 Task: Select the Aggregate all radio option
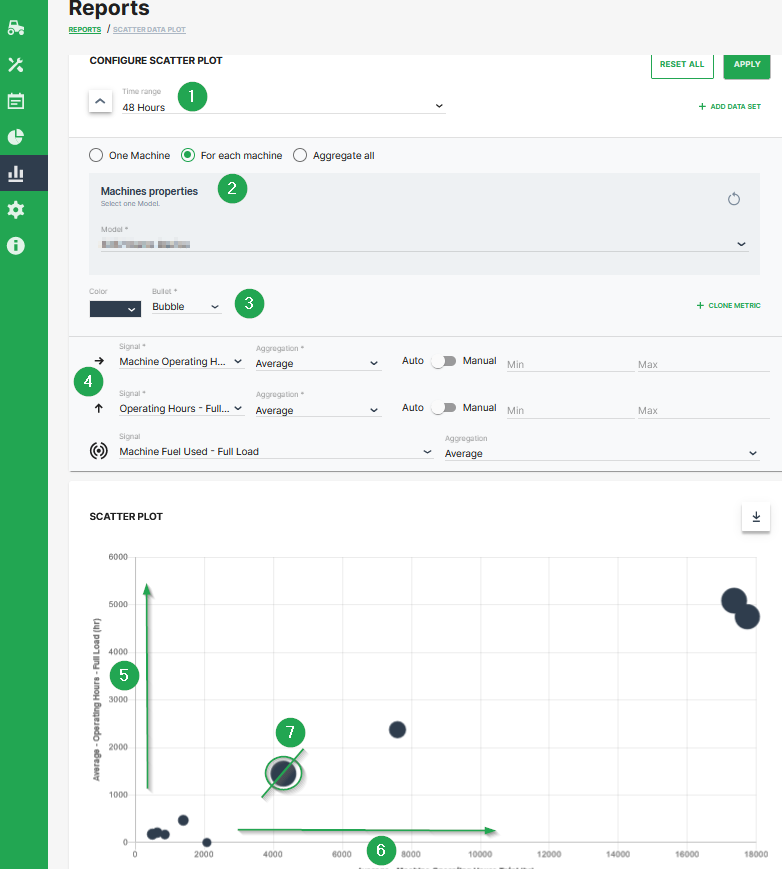click(300, 156)
